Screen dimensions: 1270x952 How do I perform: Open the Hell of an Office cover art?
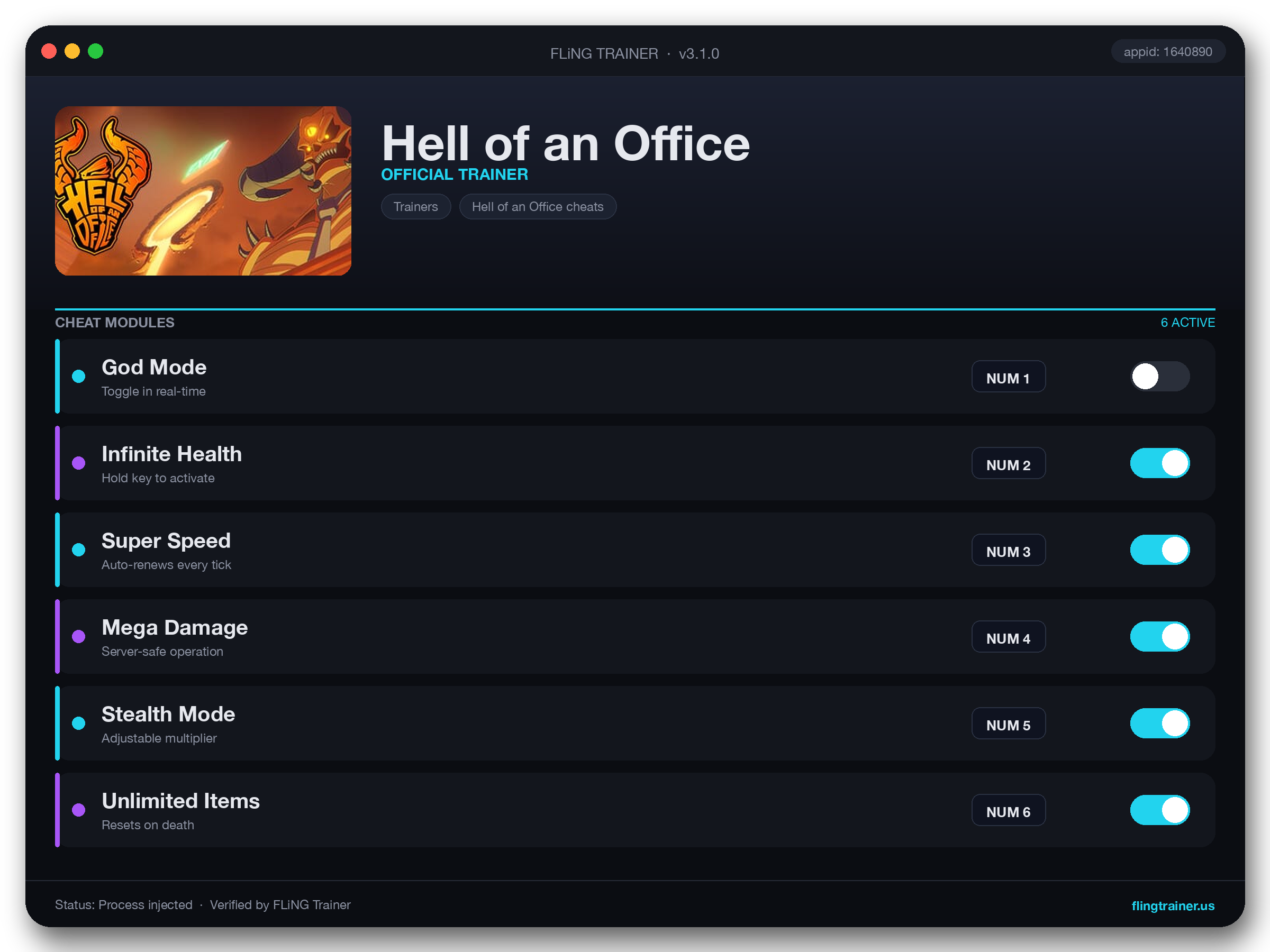[203, 190]
